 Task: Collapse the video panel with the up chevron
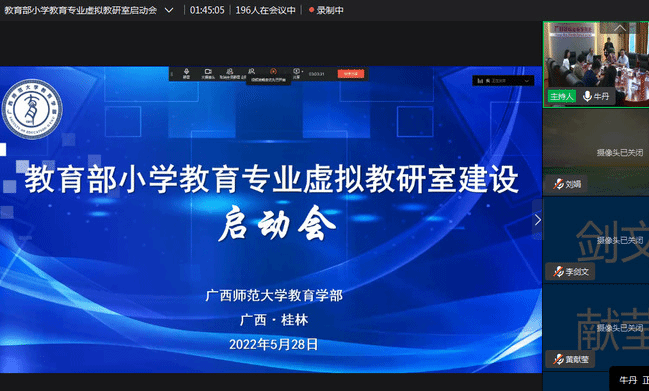point(620,28)
